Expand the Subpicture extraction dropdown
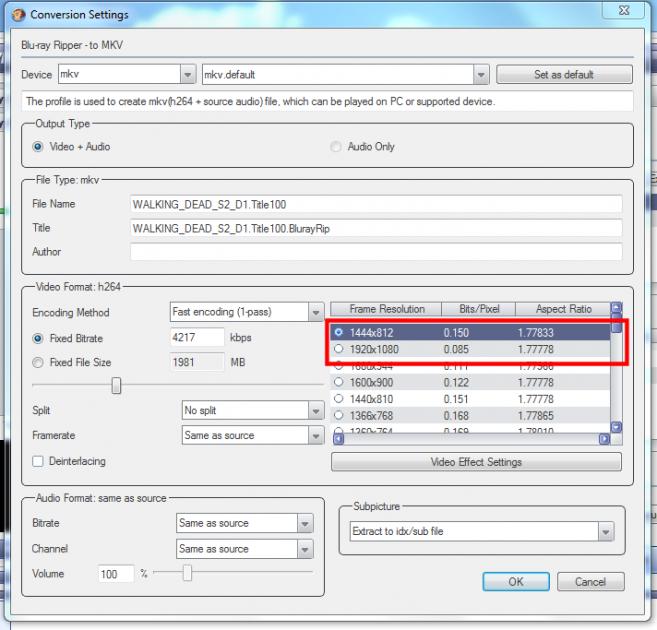657x630 pixels. point(605,532)
